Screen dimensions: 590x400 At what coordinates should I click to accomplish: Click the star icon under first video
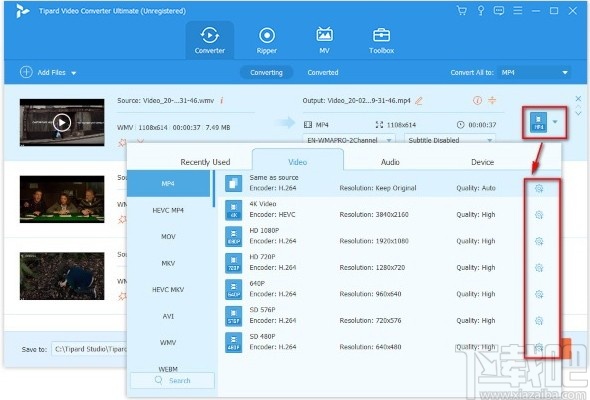tap(122, 143)
